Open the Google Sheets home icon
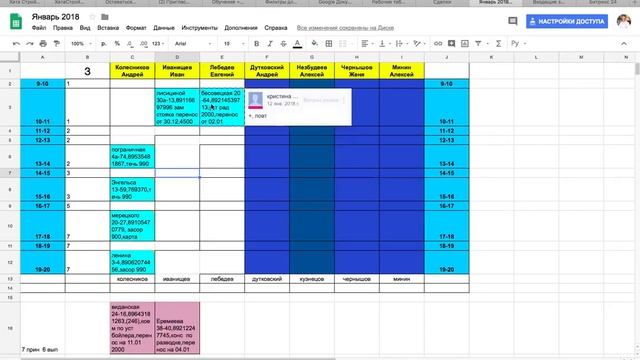This screenshot has height=360, width=640. 16,22
